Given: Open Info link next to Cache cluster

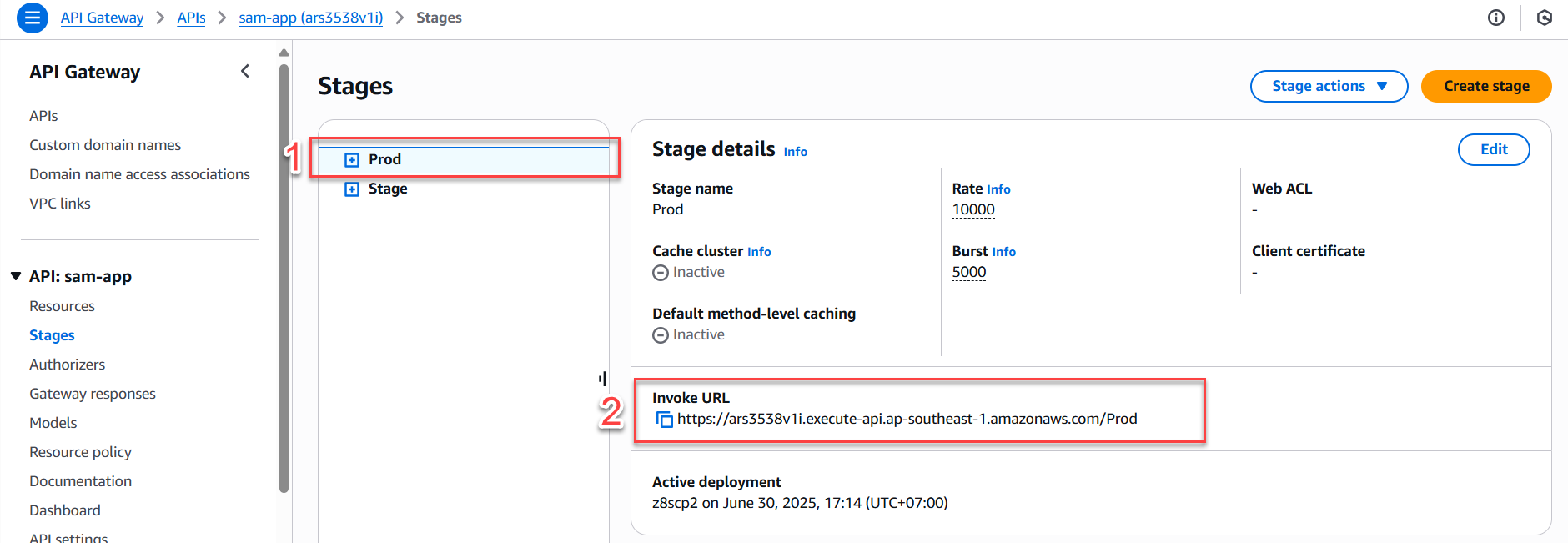Looking at the screenshot, I should (759, 252).
